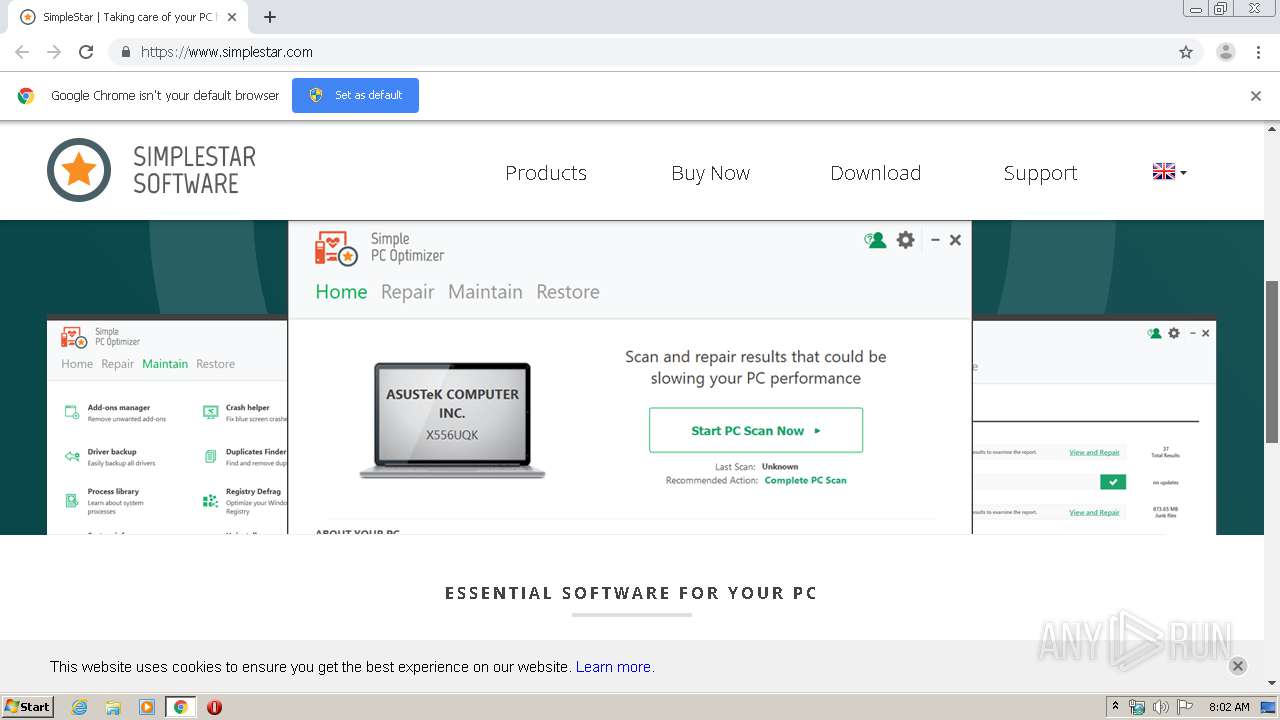Click Set as default button
This screenshot has width=1280, height=720.
355,95
